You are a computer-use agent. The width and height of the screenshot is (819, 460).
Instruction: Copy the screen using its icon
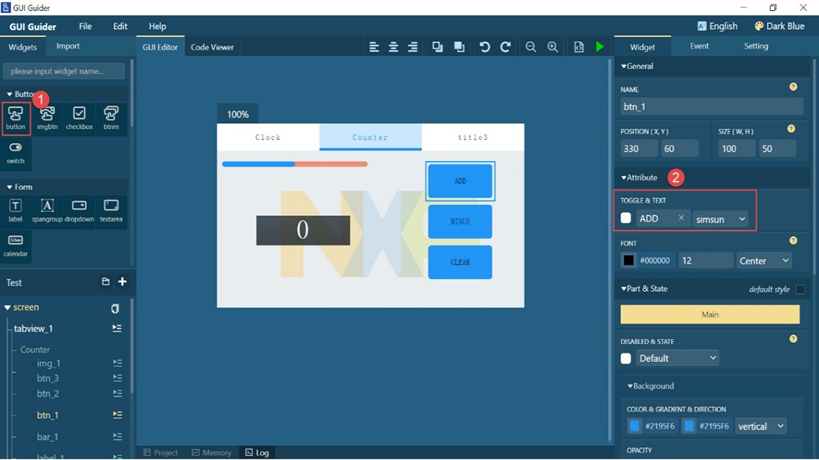coord(115,308)
